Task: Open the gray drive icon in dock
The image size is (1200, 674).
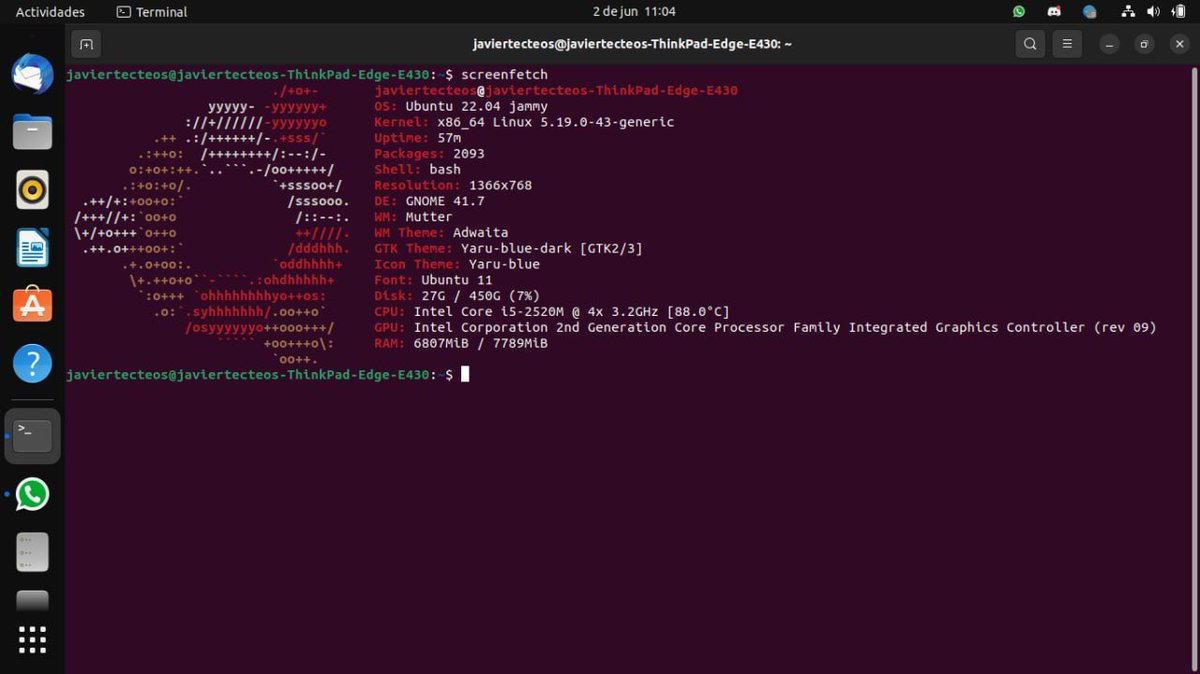Action: 32,552
